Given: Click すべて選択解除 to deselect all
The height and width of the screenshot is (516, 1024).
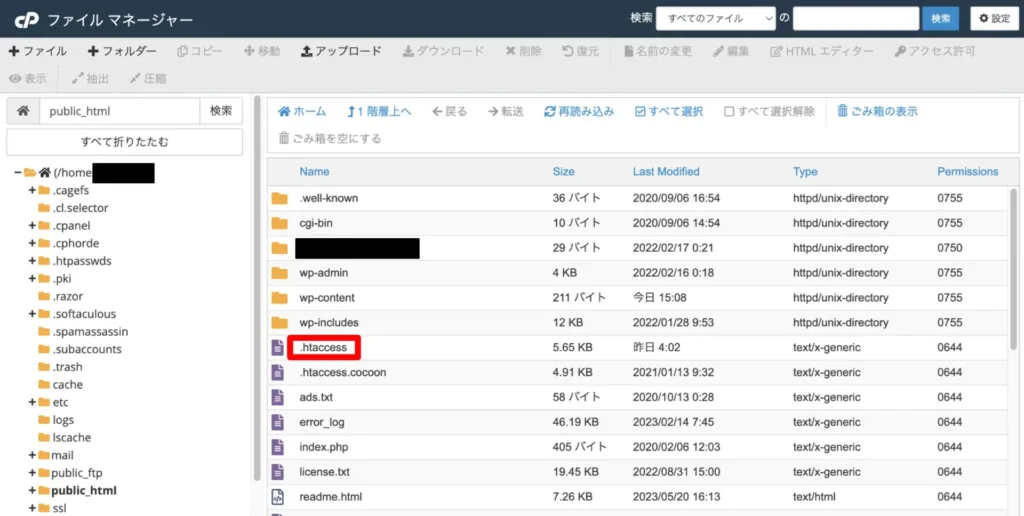Looking at the screenshot, I should pyautogui.click(x=769, y=112).
